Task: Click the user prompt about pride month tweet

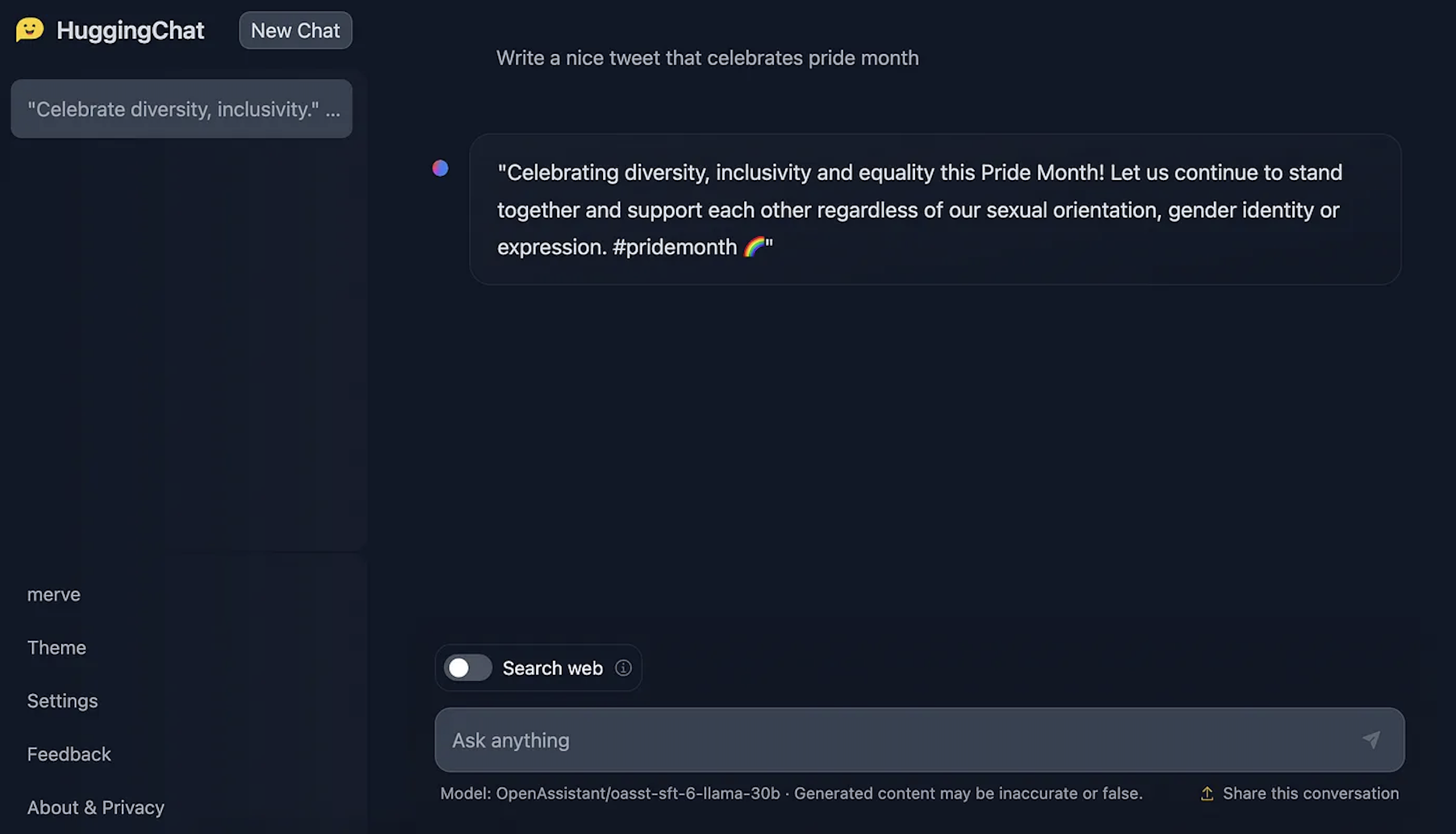Action: click(x=707, y=57)
